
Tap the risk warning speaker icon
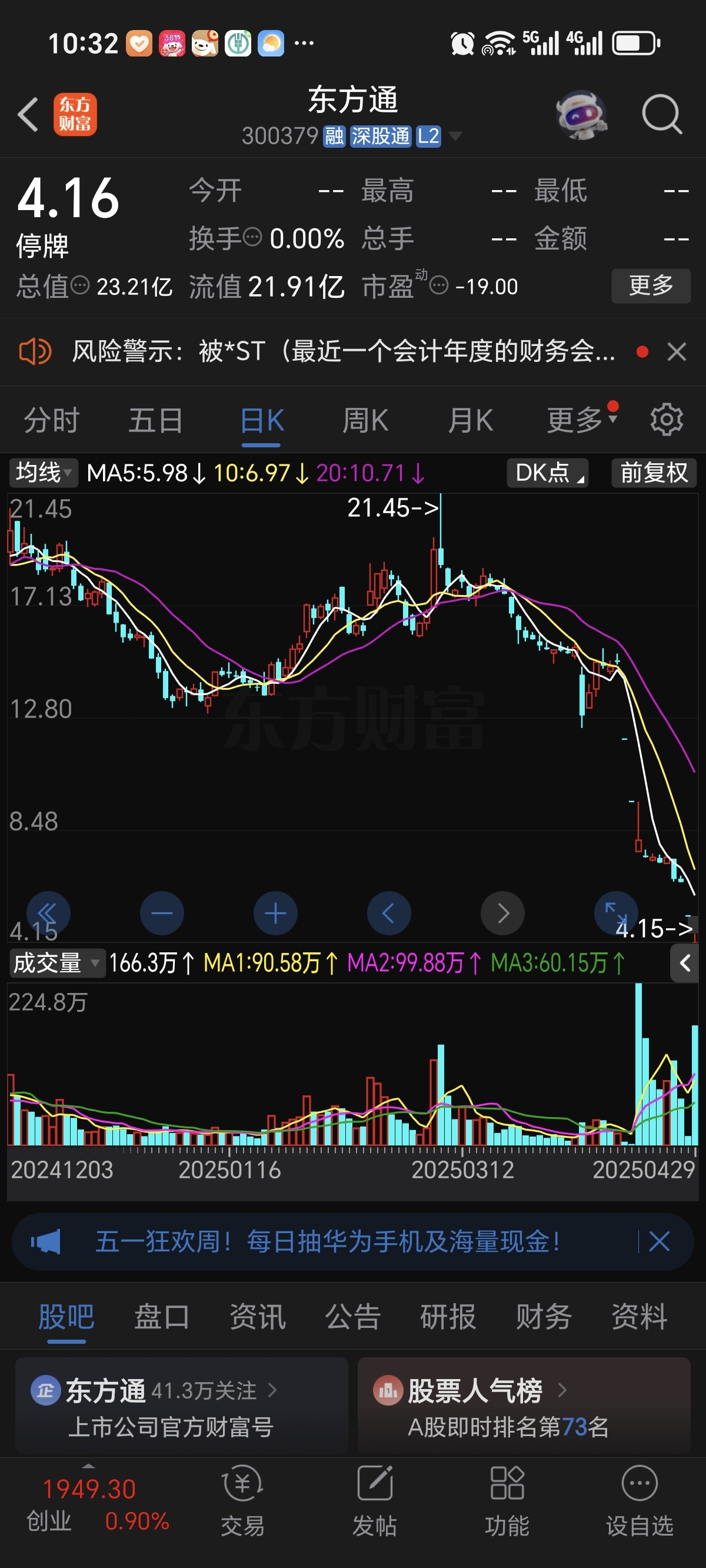[35, 351]
